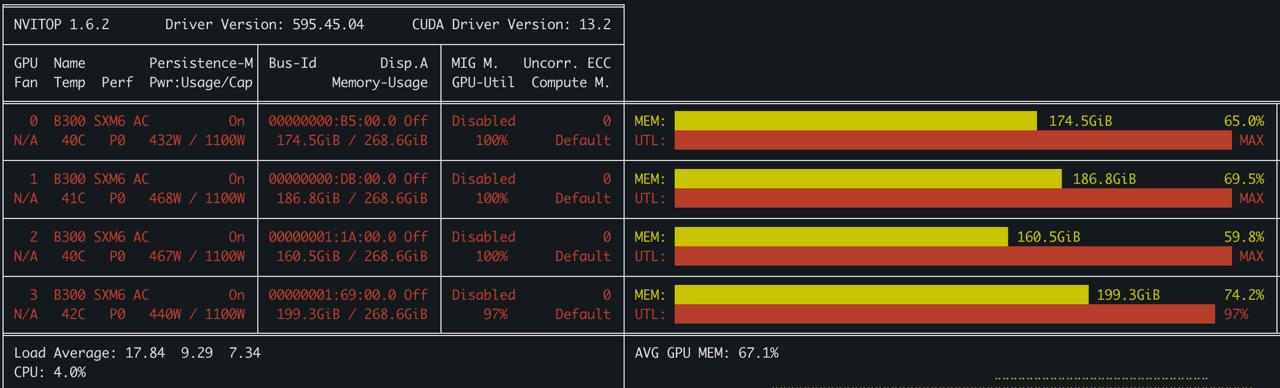This screenshot has height=388, width=1280.
Task: Click the Bus-Id column header
Action: pyautogui.click(x=293, y=63)
